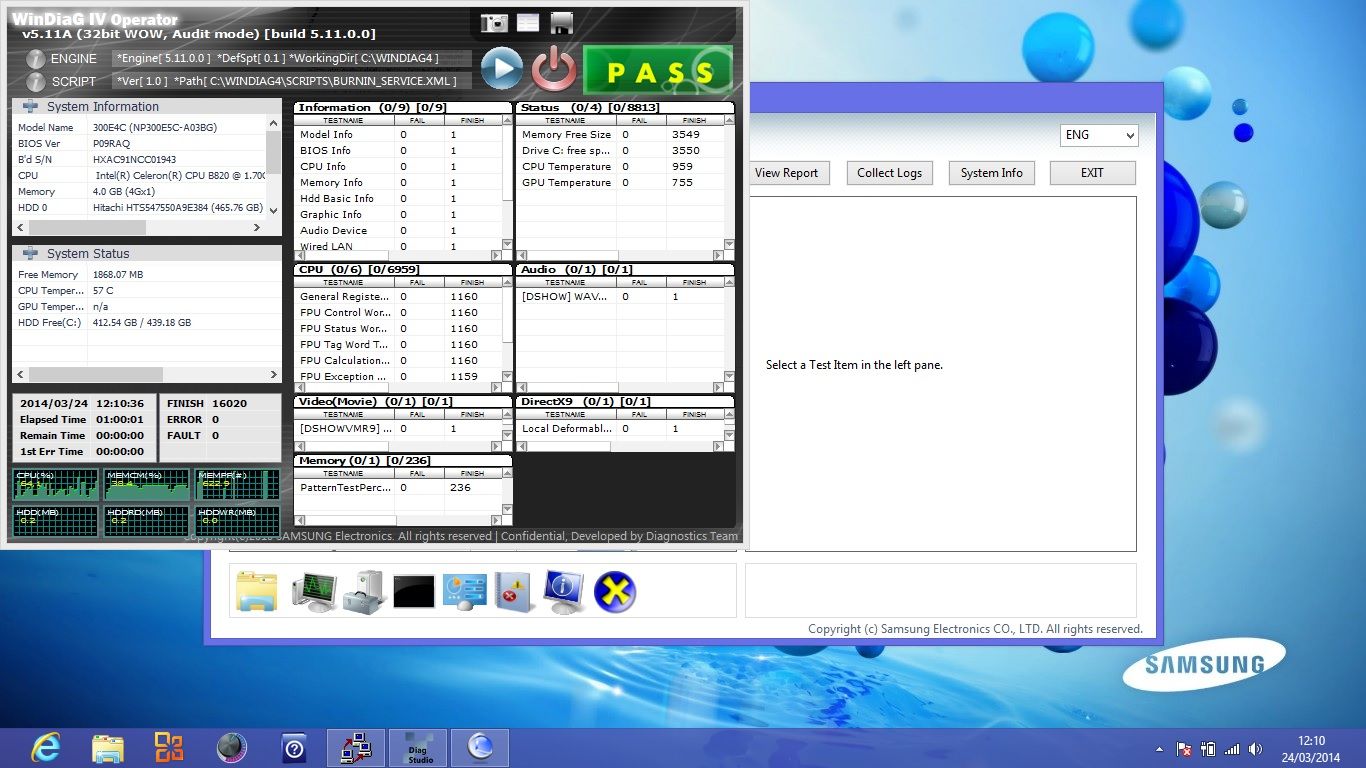Screen dimensions: 1366x768
Task: Click the MEMCM(%) usage graph
Action: click(146, 484)
